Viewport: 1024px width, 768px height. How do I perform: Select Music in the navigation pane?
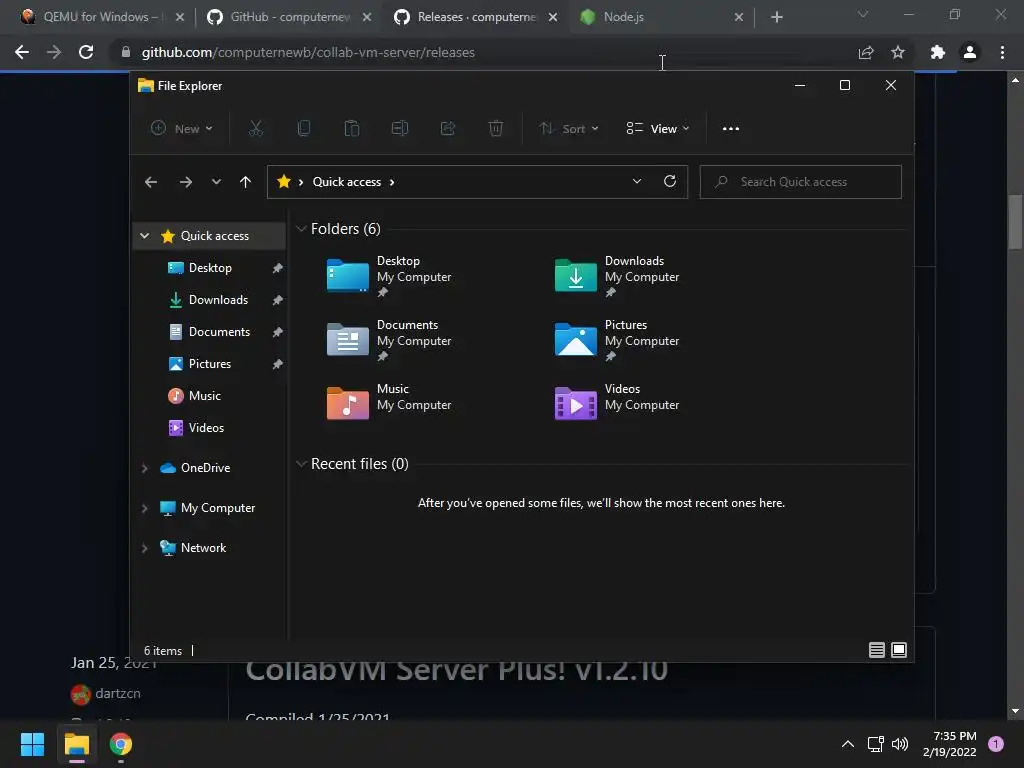coord(210,396)
